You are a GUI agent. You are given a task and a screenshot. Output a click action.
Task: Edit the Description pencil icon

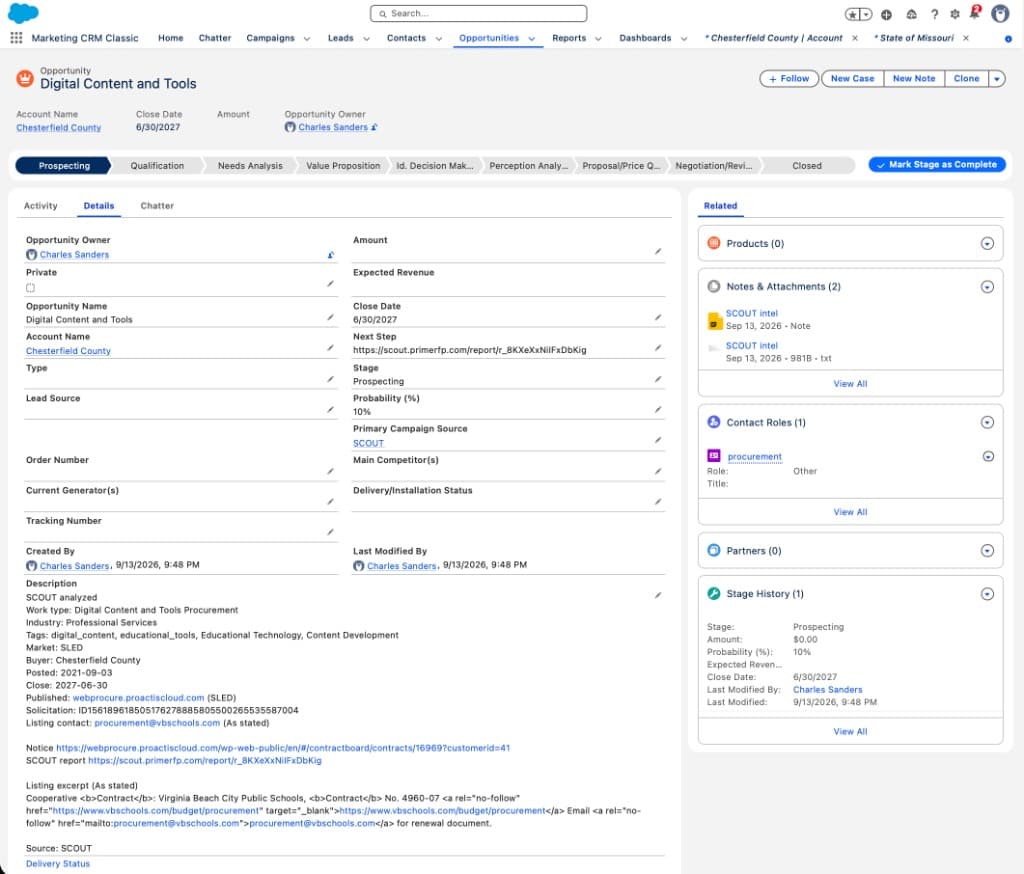(x=658, y=595)
